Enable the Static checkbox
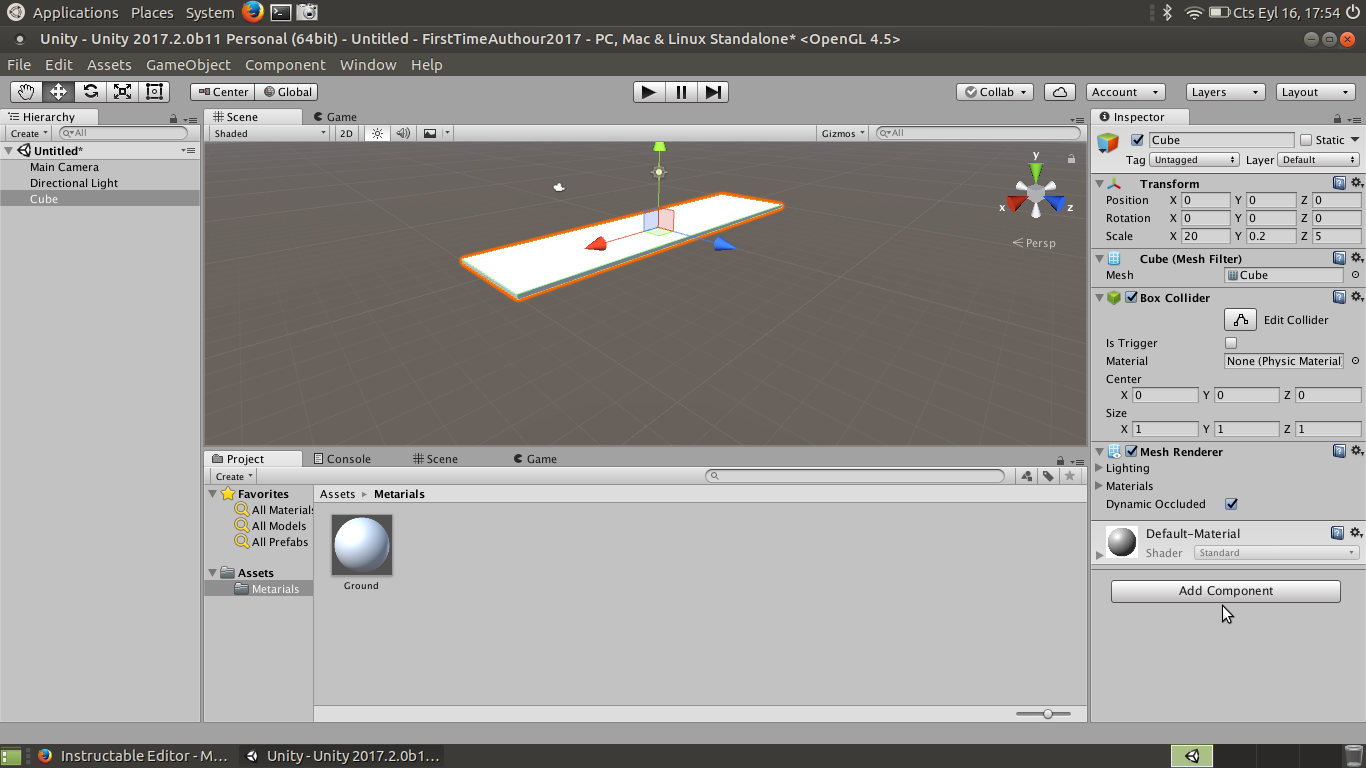The height and width of the screenshot is (768, 1366). [1305, 140]
